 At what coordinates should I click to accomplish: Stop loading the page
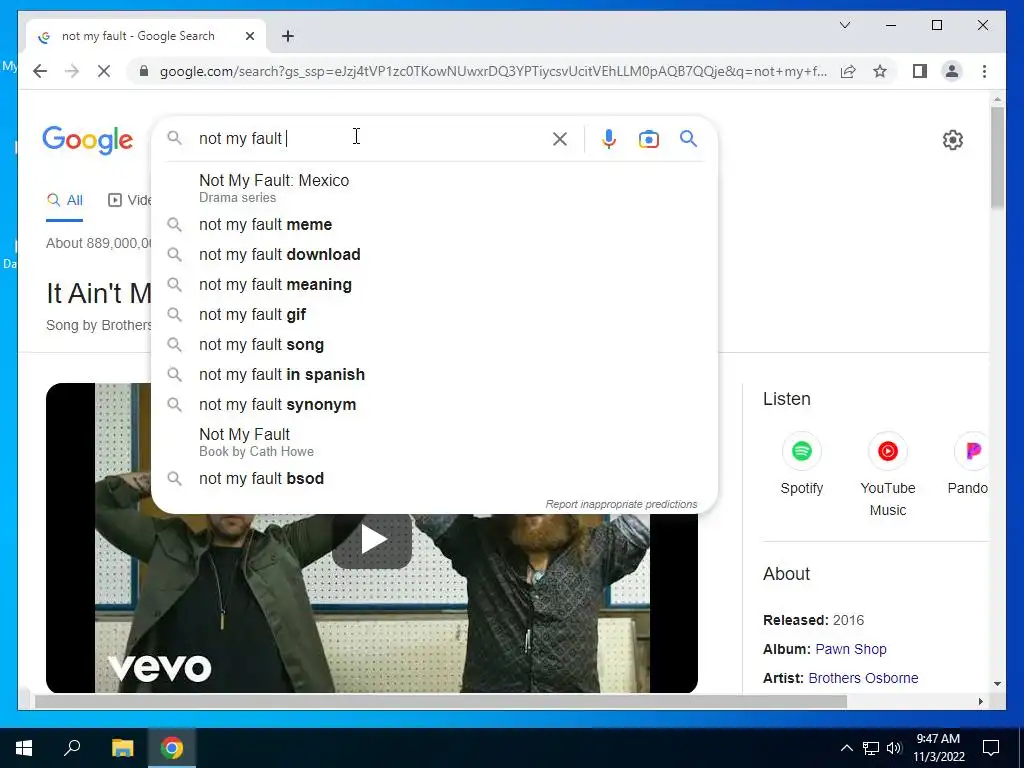click(104, 71)
